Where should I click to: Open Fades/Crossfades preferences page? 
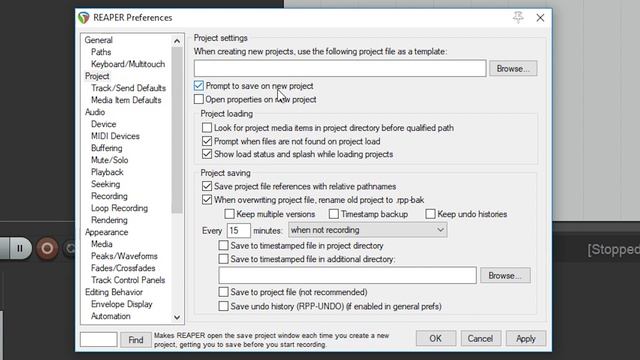[x=123, y=268]
